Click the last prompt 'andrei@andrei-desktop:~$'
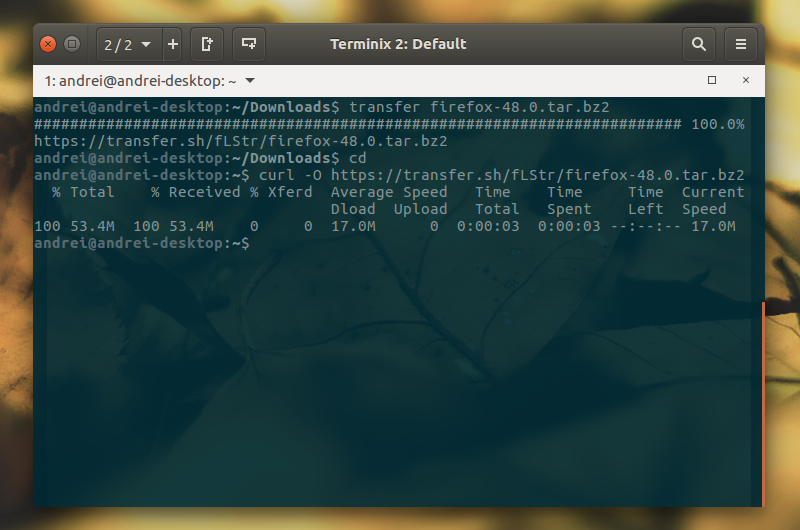The width and height of the screenshot is (800, 530). tap(142, 243)
